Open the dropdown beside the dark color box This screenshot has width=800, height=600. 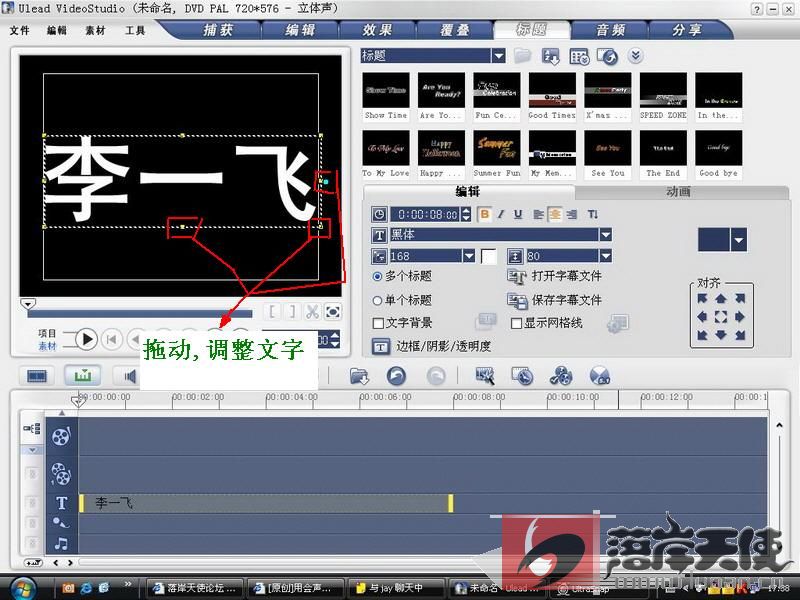pos(739,240)
